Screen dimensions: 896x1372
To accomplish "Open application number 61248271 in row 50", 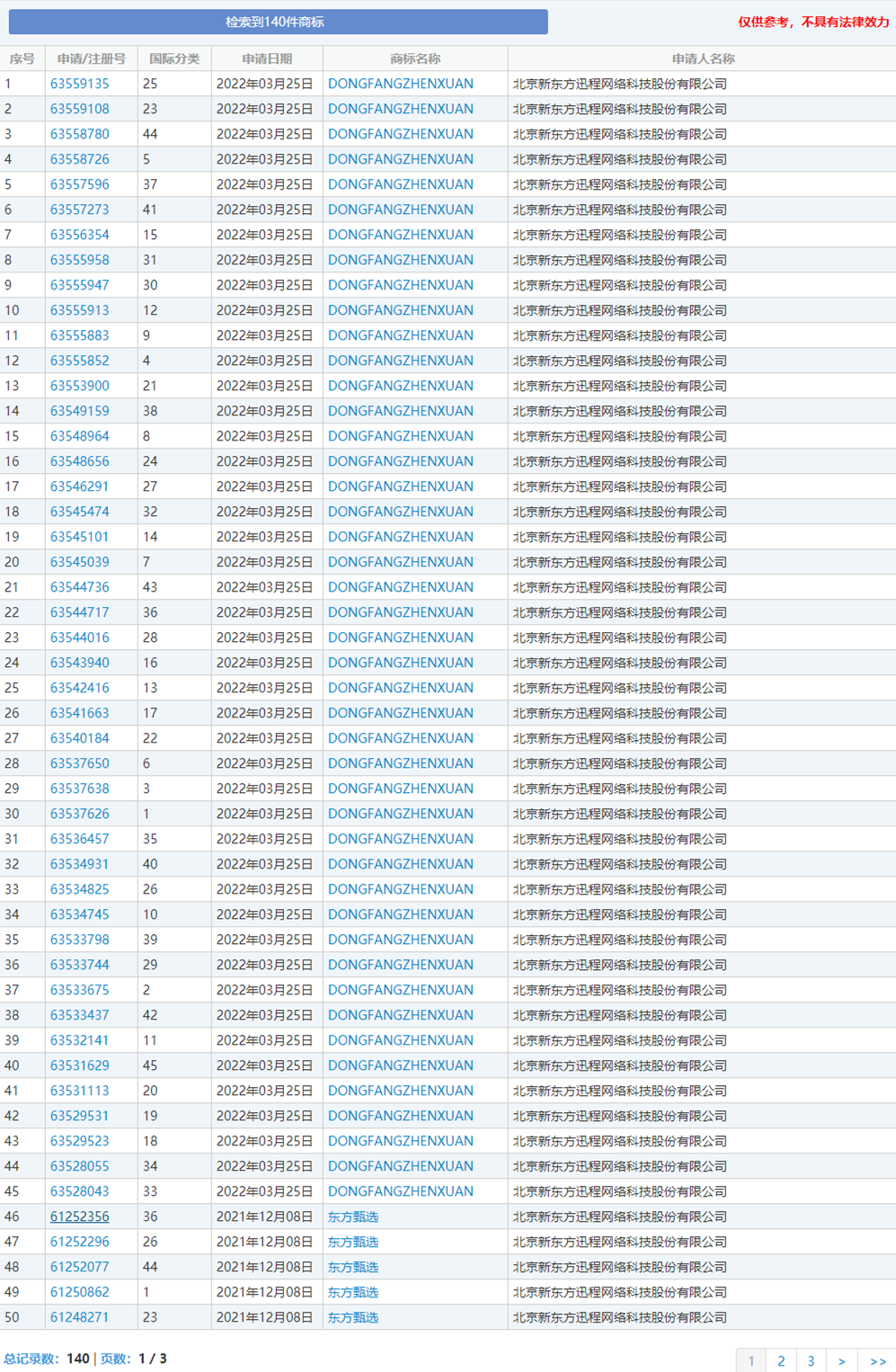I will pos(79,1317).
